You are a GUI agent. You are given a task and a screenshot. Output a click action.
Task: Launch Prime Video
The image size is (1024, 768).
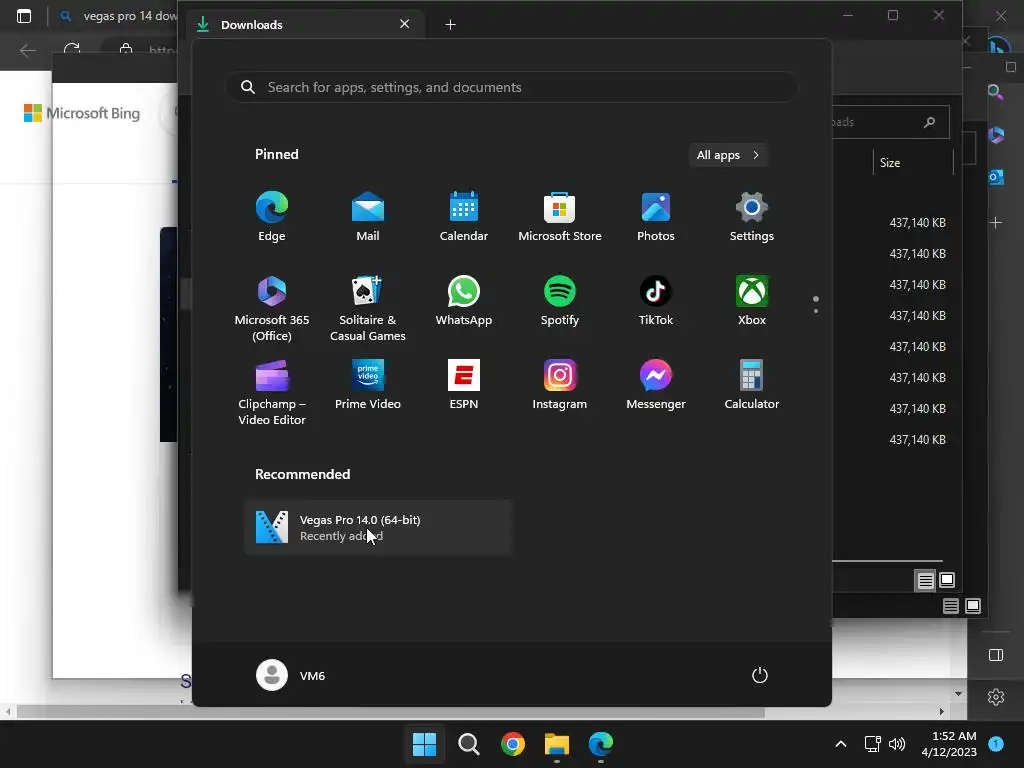tap(368, 385)
